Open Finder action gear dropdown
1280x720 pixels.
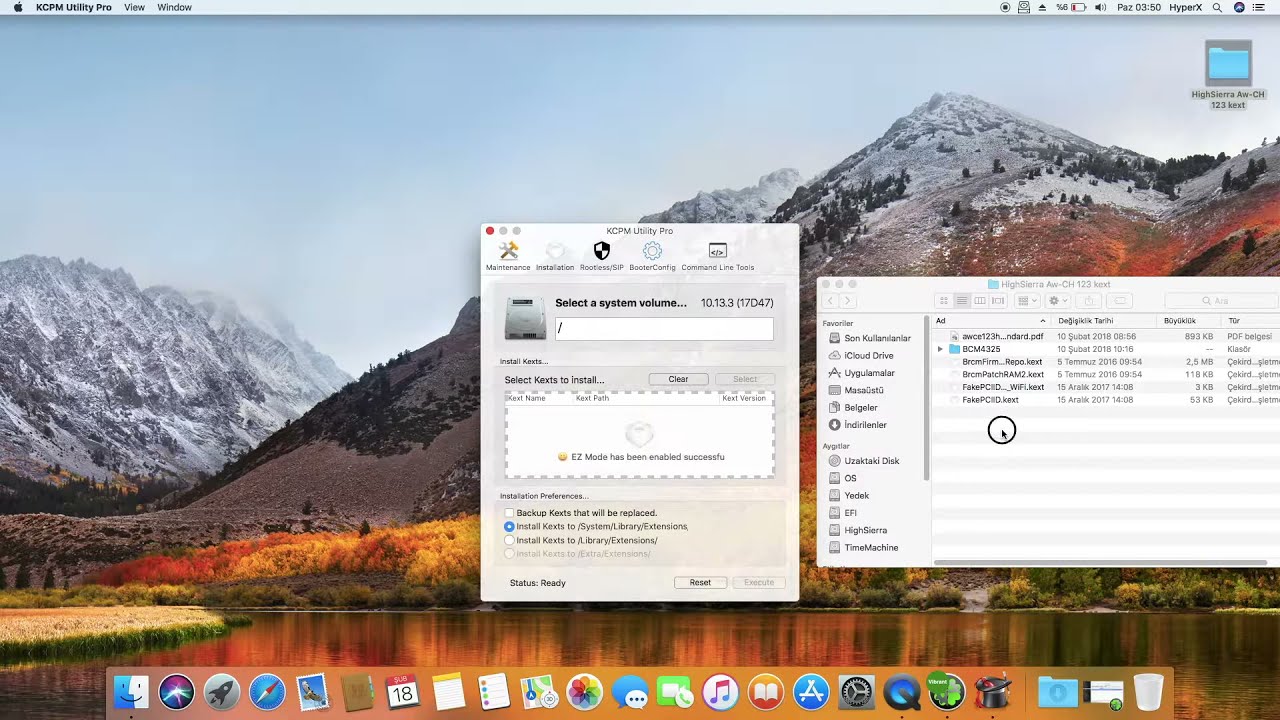click(x=1058, y=301)
